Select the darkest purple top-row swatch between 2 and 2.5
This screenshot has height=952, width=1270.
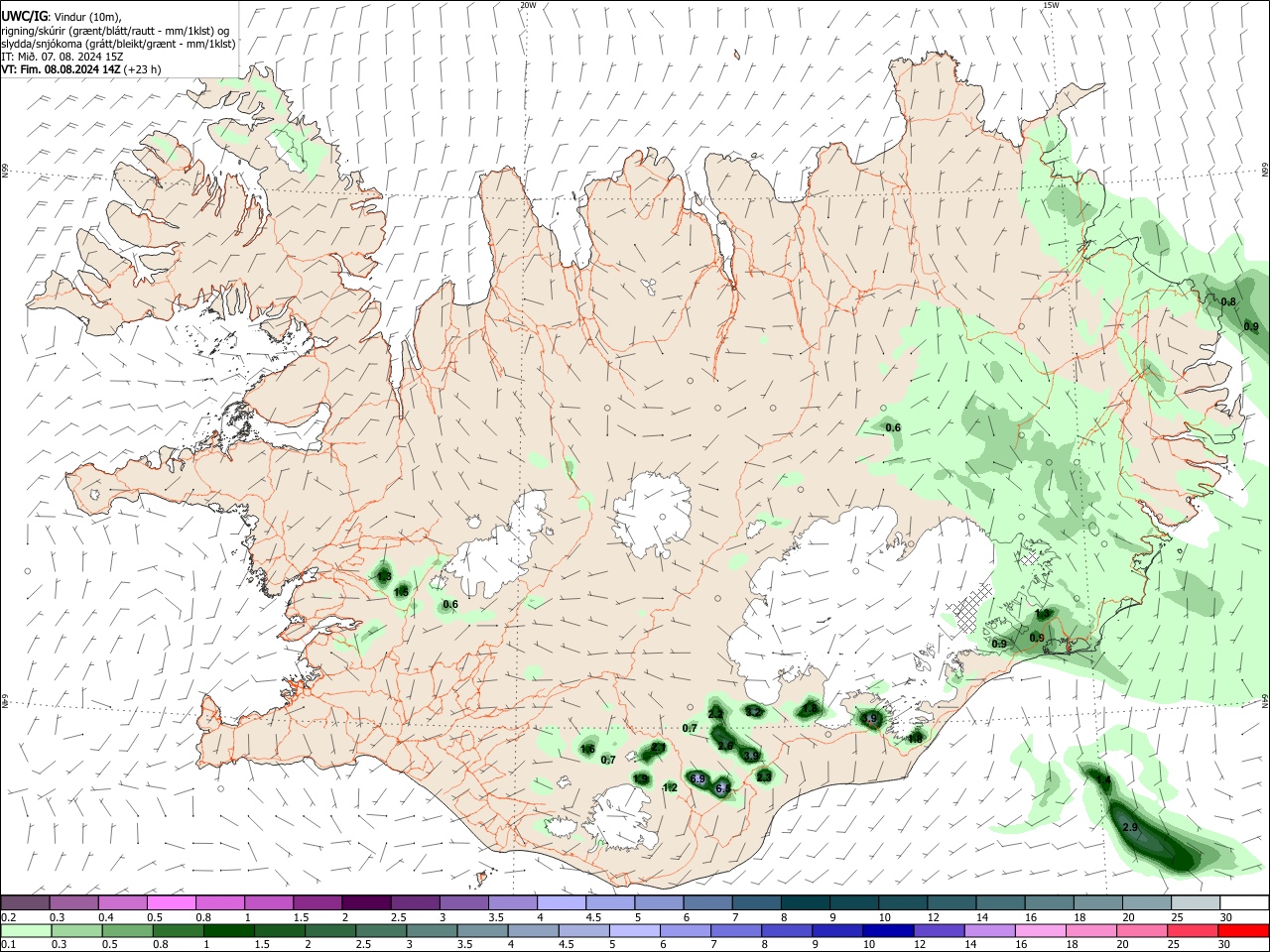pyautogui.click(x=365, y=902)
